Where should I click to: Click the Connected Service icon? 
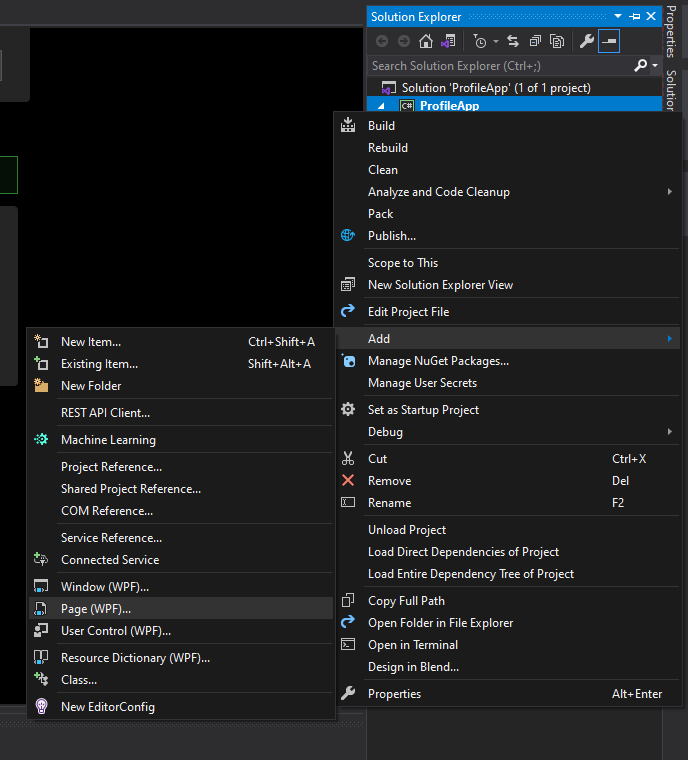[x=41, y=559]
